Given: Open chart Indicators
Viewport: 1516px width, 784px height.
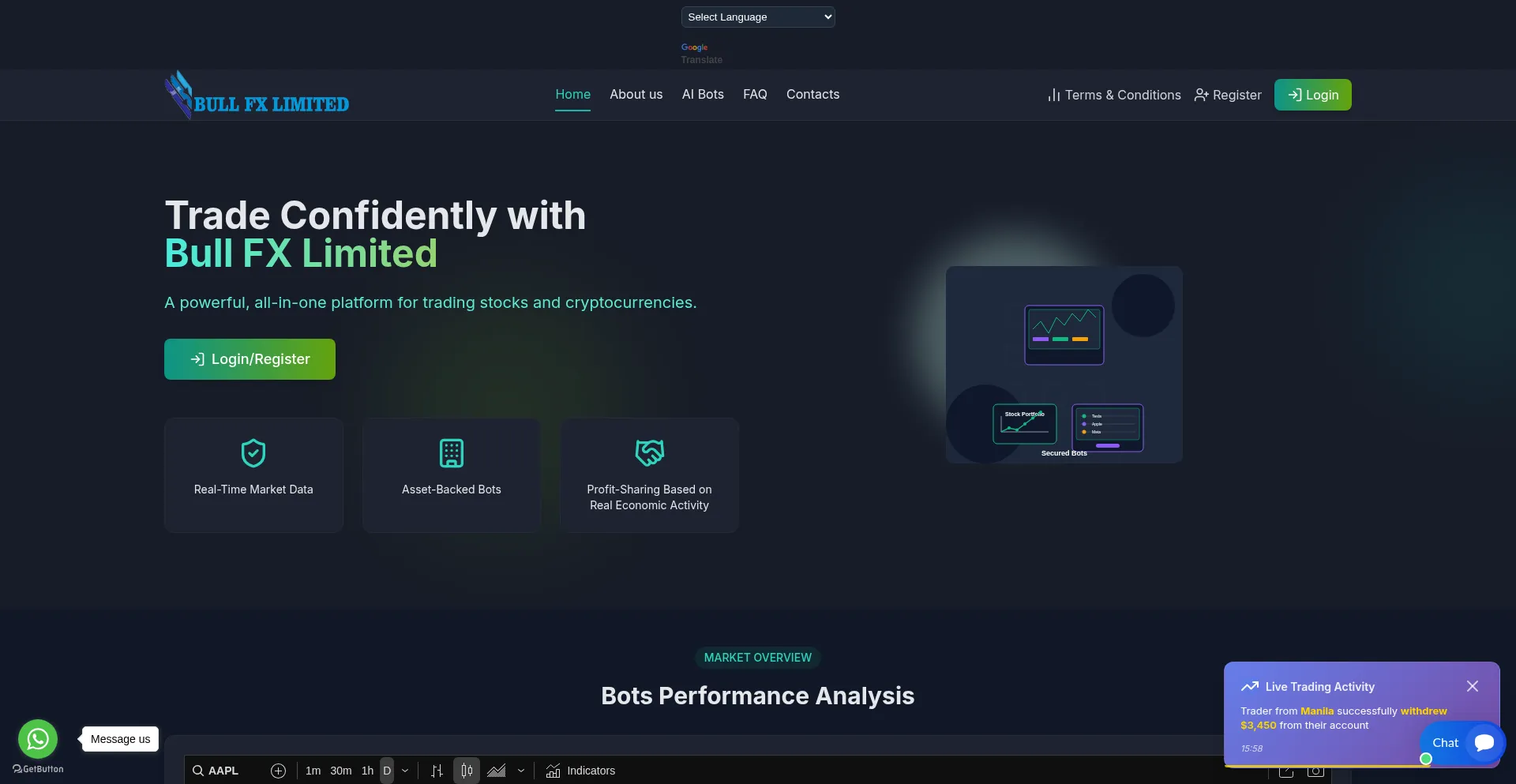Looking at the screenshot, I should click(580, 771).
